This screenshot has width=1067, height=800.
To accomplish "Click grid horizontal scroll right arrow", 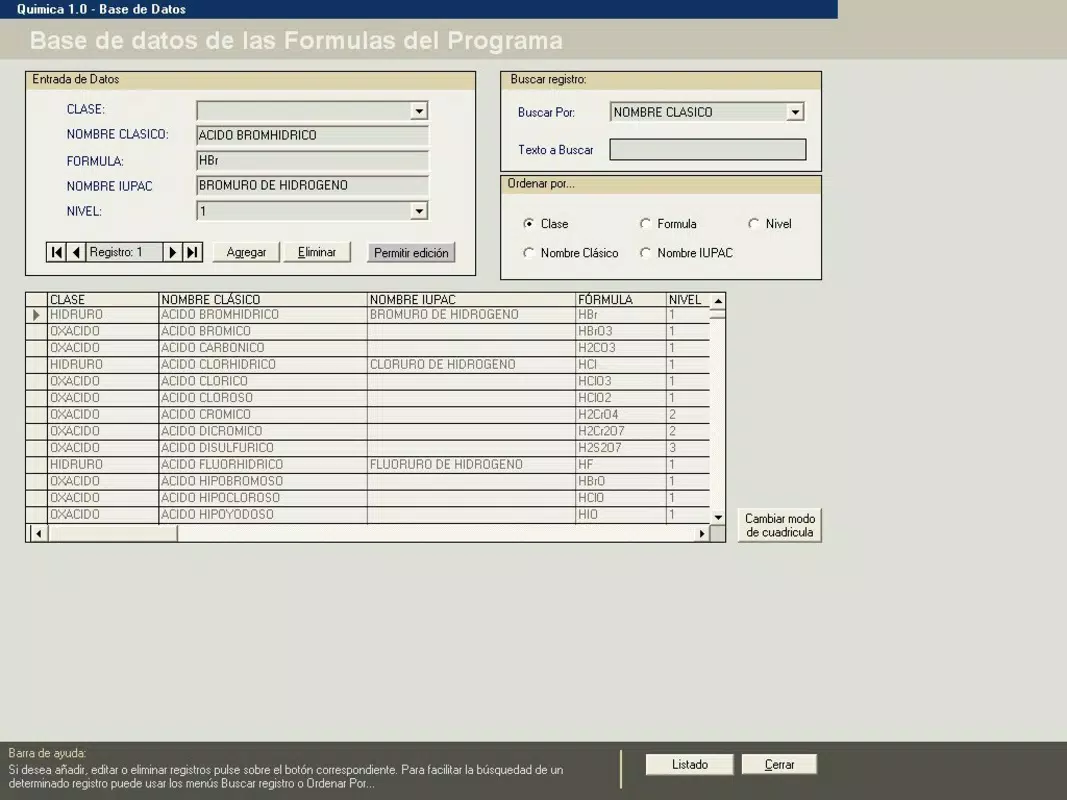I will coord(702,534).
